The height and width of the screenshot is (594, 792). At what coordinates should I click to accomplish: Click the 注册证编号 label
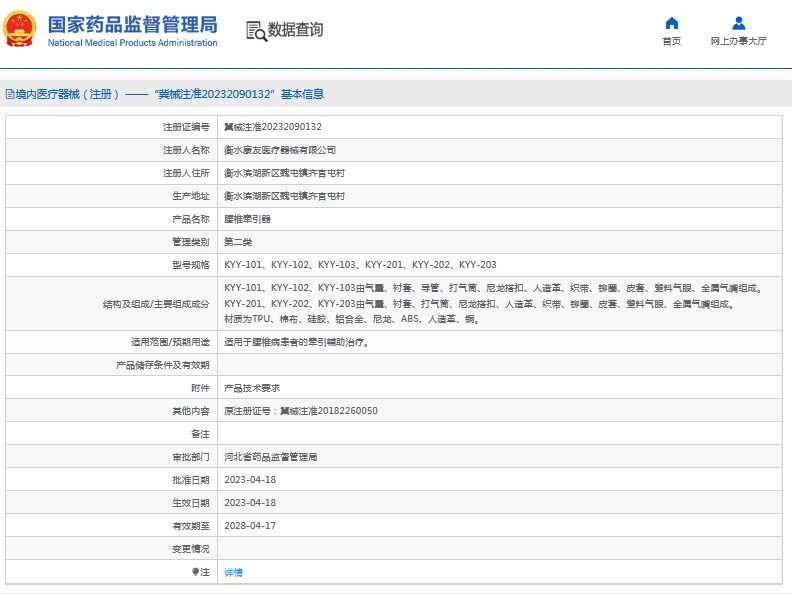(x=186, y=127)
